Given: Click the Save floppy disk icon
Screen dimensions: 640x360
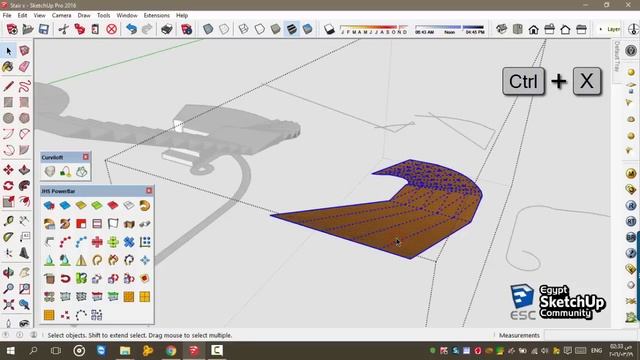Looking at the screenshot, I should pyautogui.click(x=44, y=29).
